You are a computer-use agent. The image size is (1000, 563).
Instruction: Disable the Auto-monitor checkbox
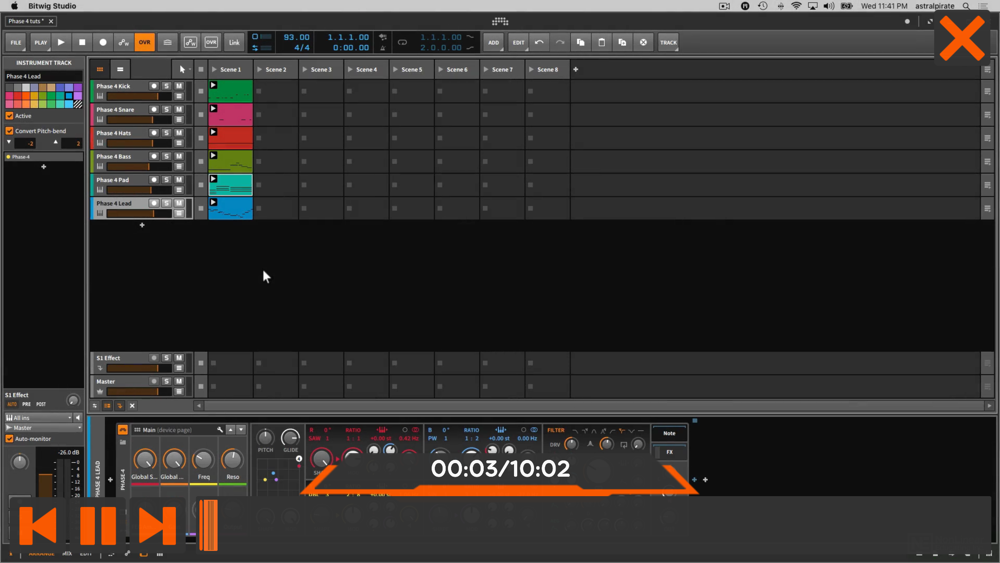point(10,439)
